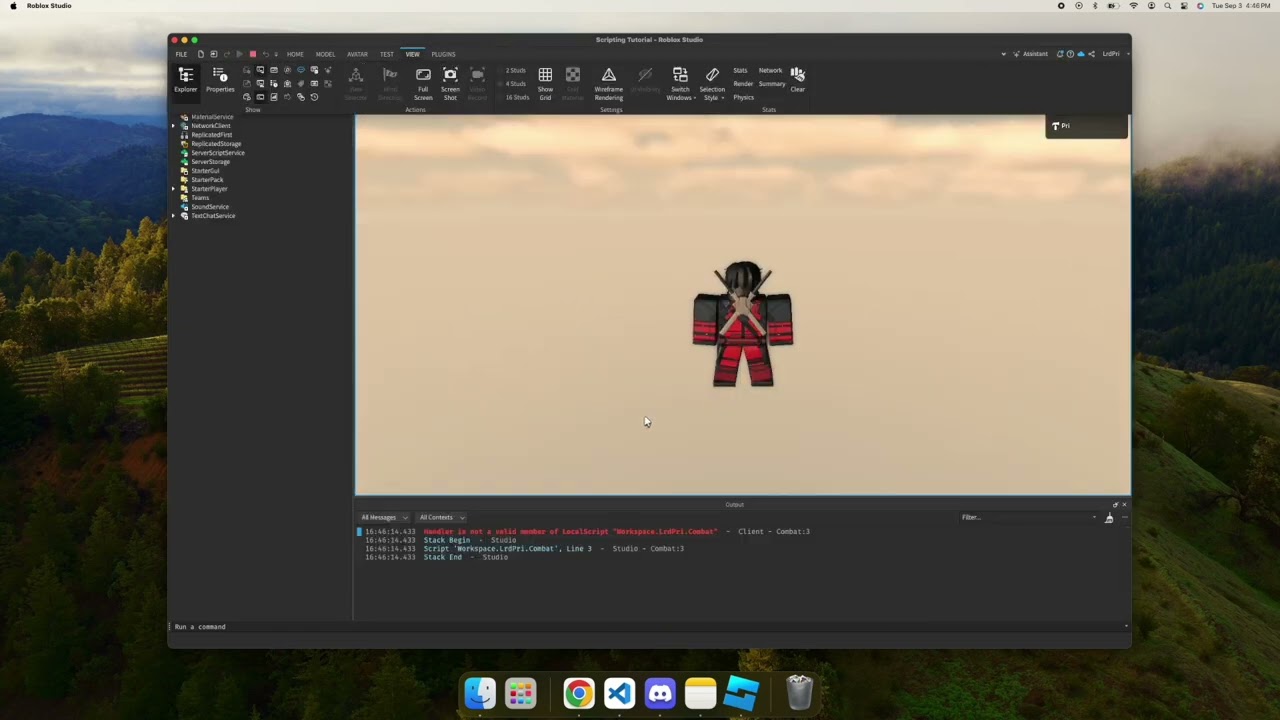Open the Properties panel button
Screen dimensions: 1280x720
click(220, 80)
